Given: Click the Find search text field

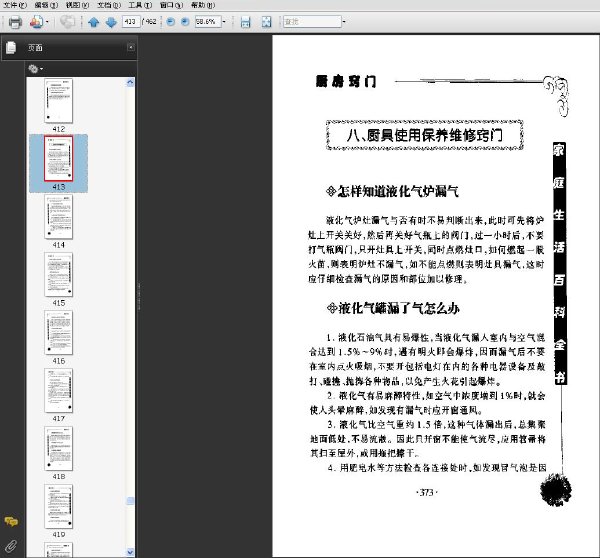Looking at the screenshot, I should point(312,21).
